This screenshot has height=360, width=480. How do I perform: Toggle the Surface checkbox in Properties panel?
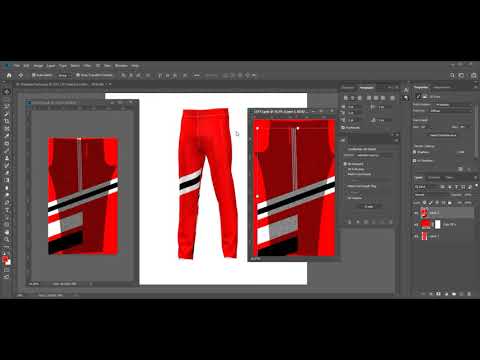[415, 152]
